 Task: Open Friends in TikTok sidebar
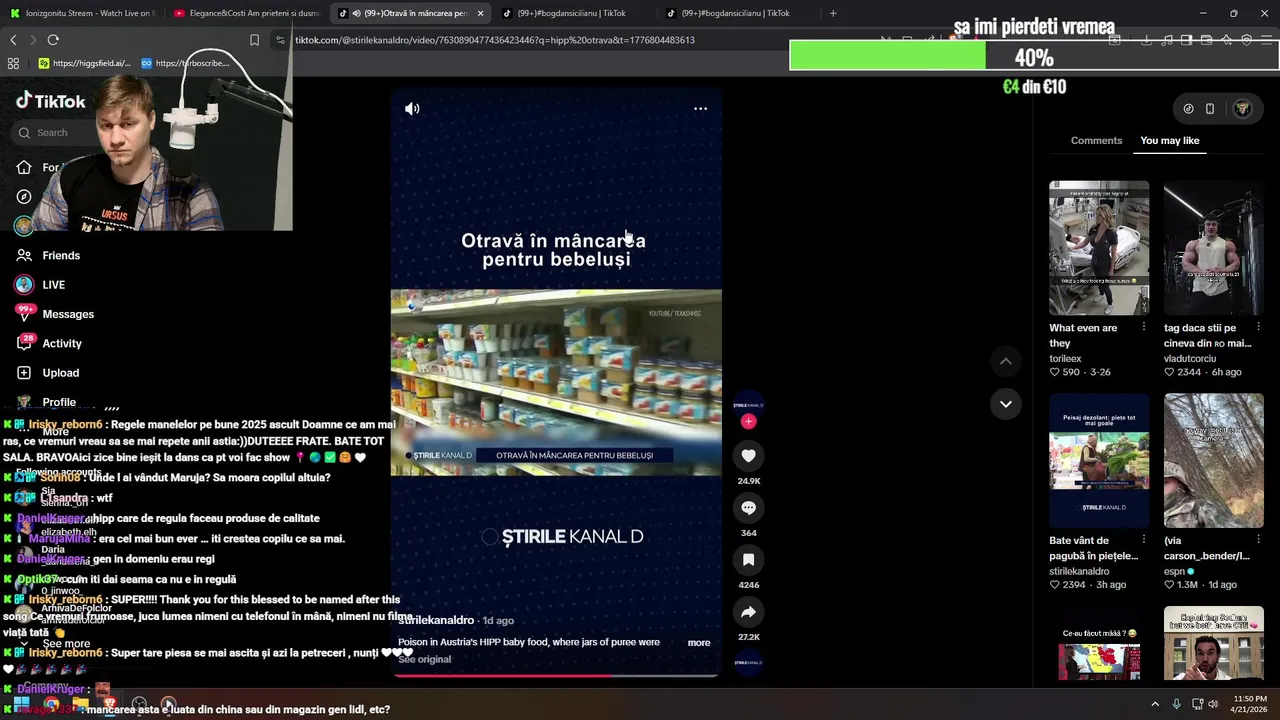coord(48,256)
